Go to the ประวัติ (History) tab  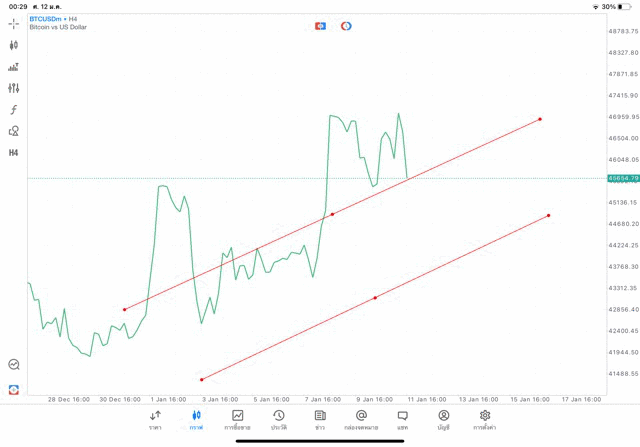pos(279,419)
